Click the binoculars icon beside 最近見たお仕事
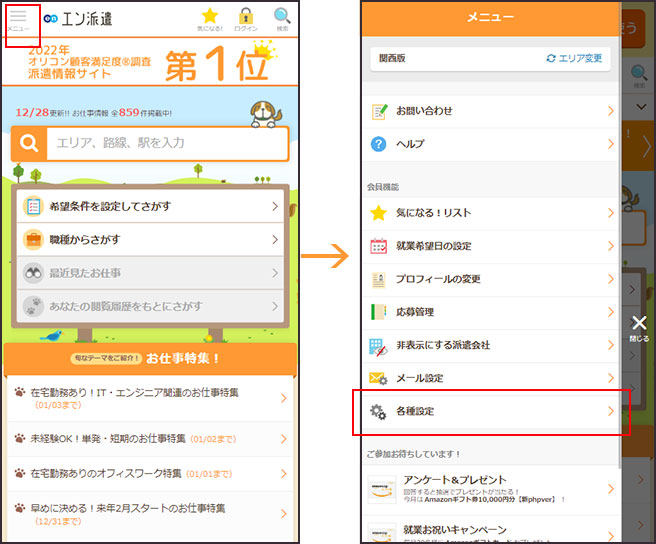 pos(33,273)
